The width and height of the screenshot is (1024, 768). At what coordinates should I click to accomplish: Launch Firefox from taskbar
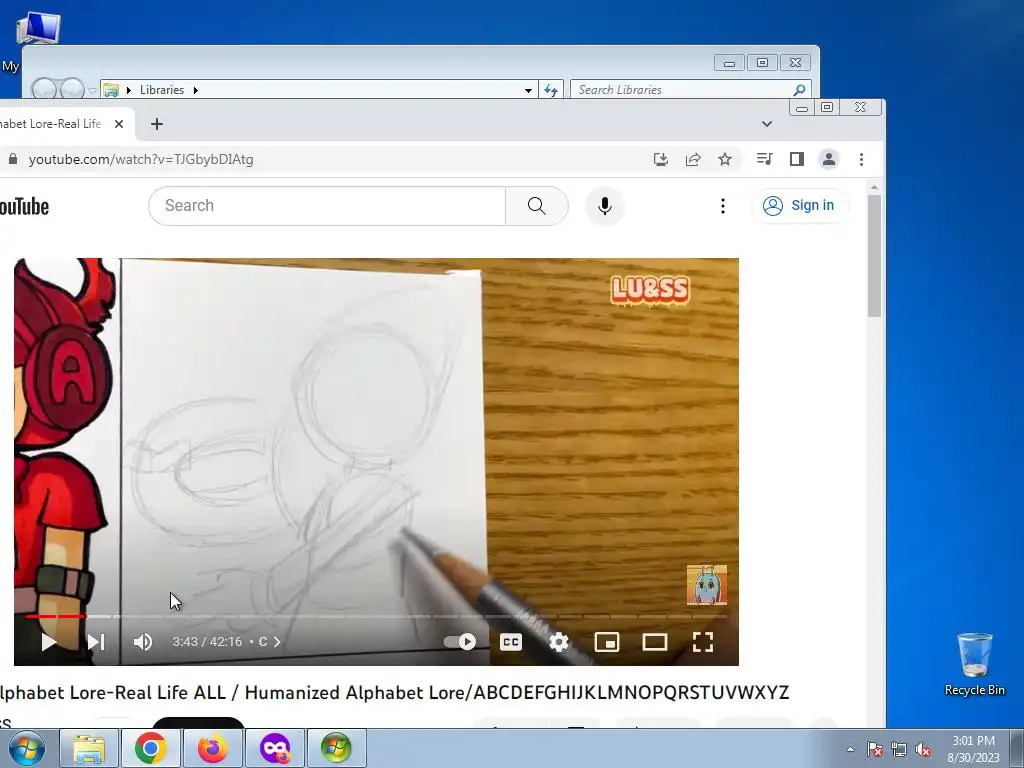[x=212, y=748]
